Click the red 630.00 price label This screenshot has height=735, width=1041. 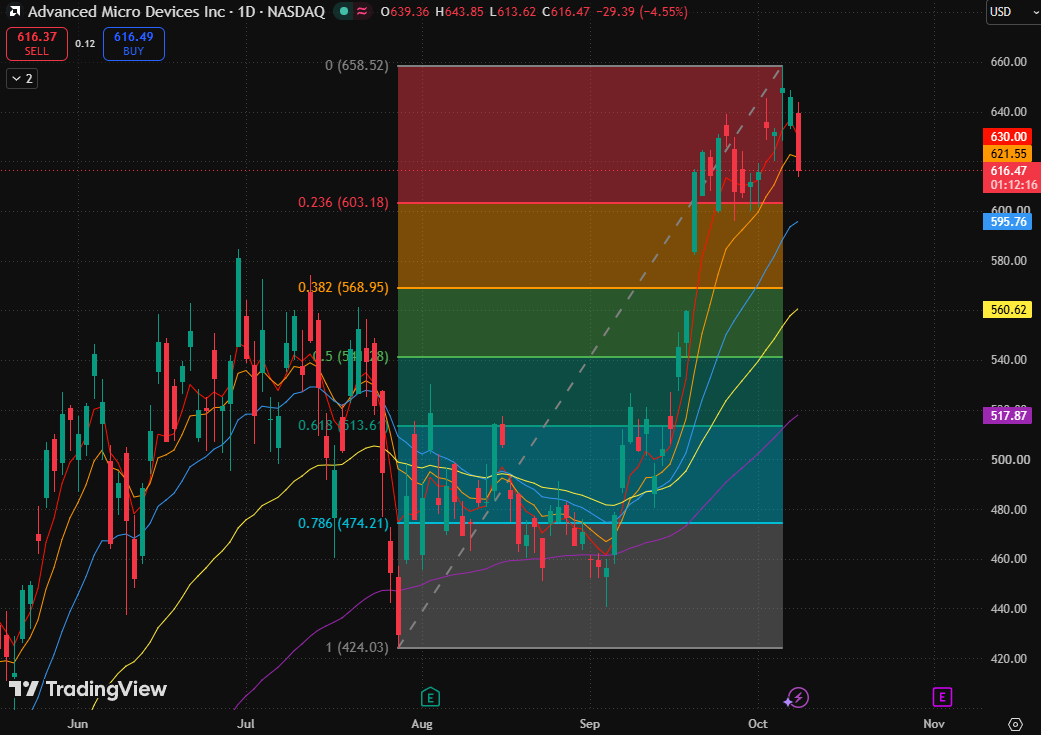click(1008, 137)
